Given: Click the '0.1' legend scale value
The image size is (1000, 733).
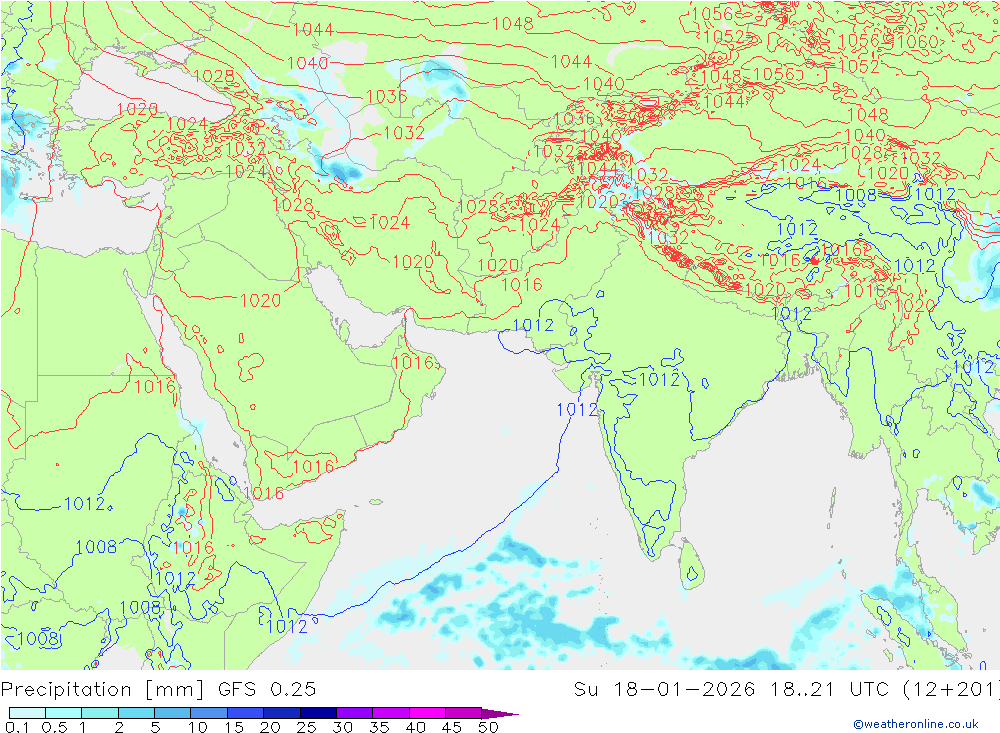Looking at the screenshot, I should (x=17, y=727).
